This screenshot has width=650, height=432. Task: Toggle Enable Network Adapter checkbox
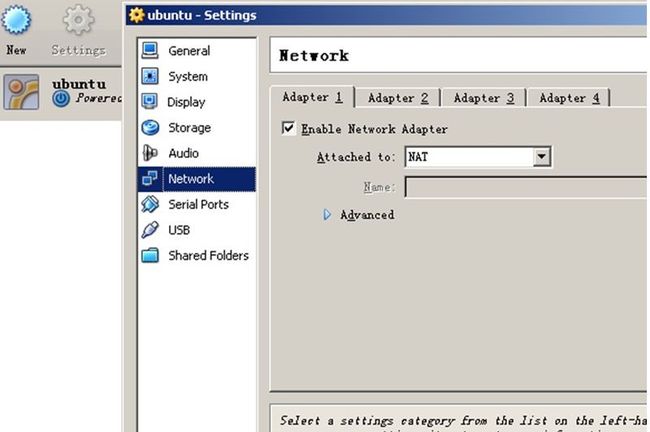tap(289, 129)
